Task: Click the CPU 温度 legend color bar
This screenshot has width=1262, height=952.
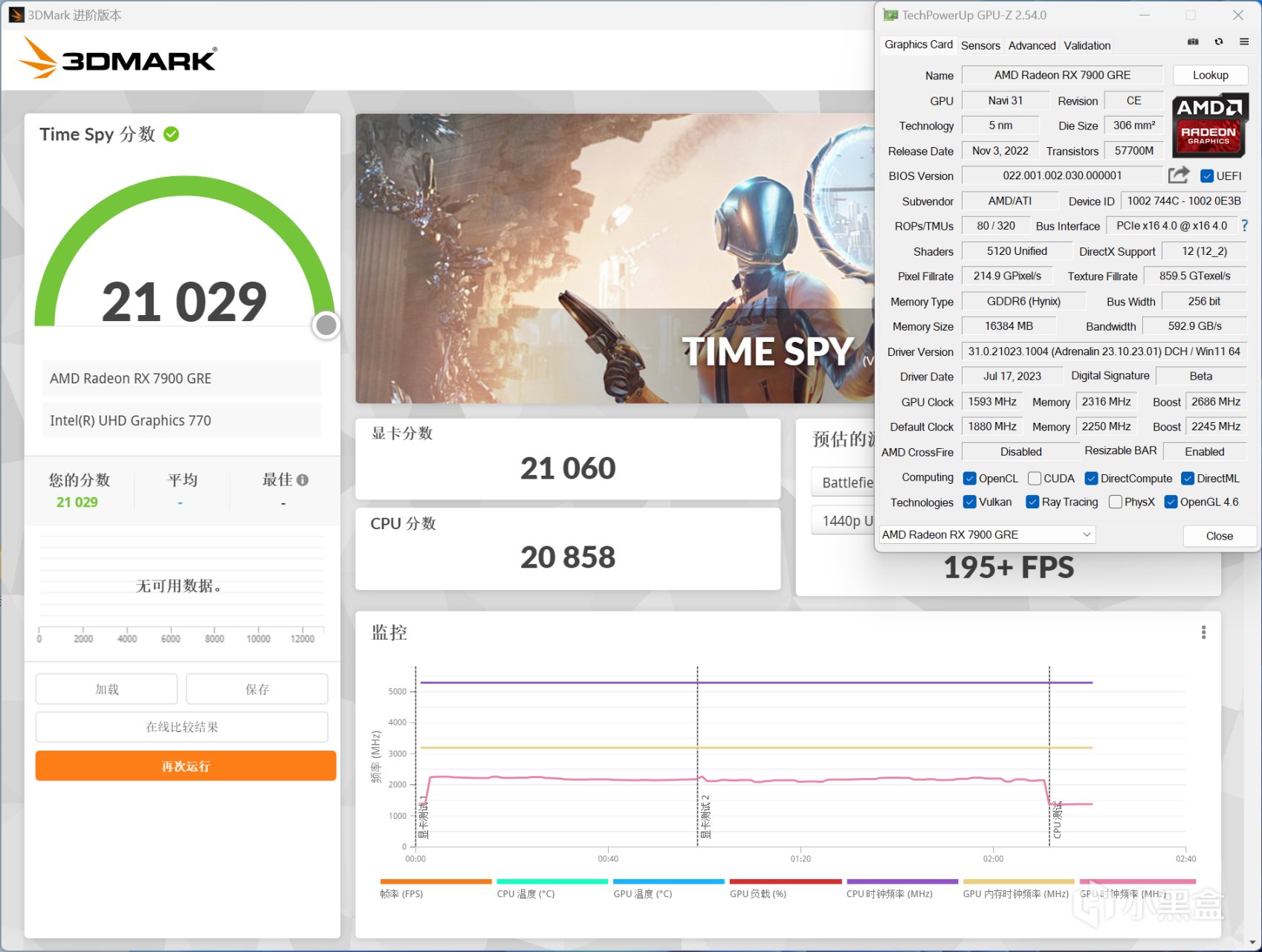Action: click(x=552, y=881)
